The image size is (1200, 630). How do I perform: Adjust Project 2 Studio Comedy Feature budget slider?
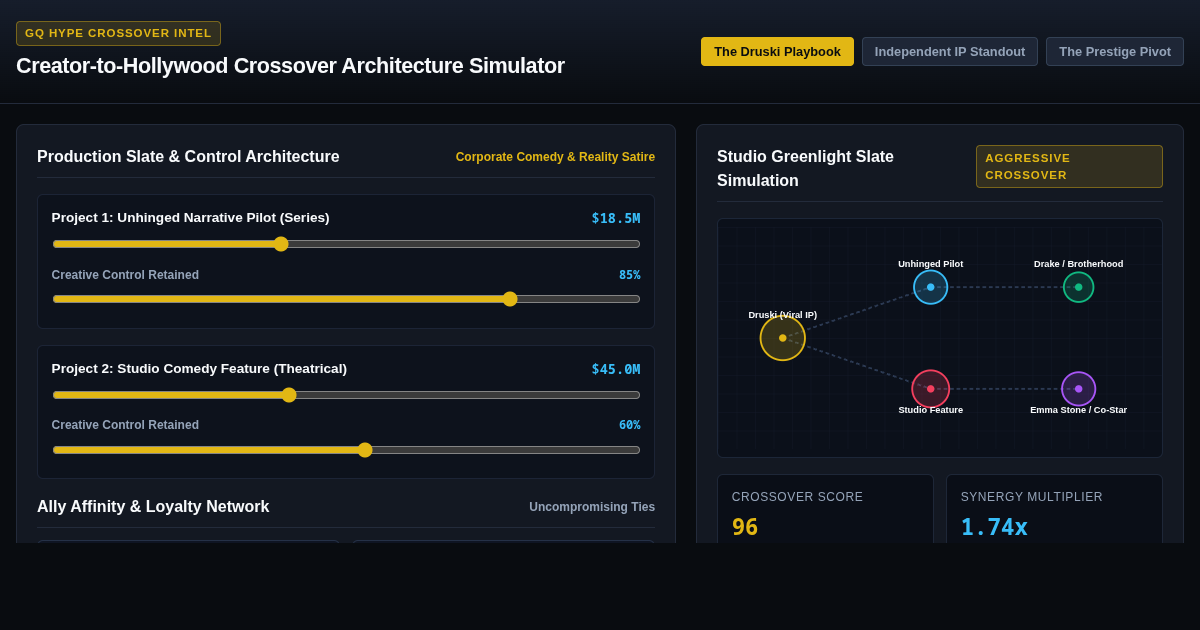(346, 395)
